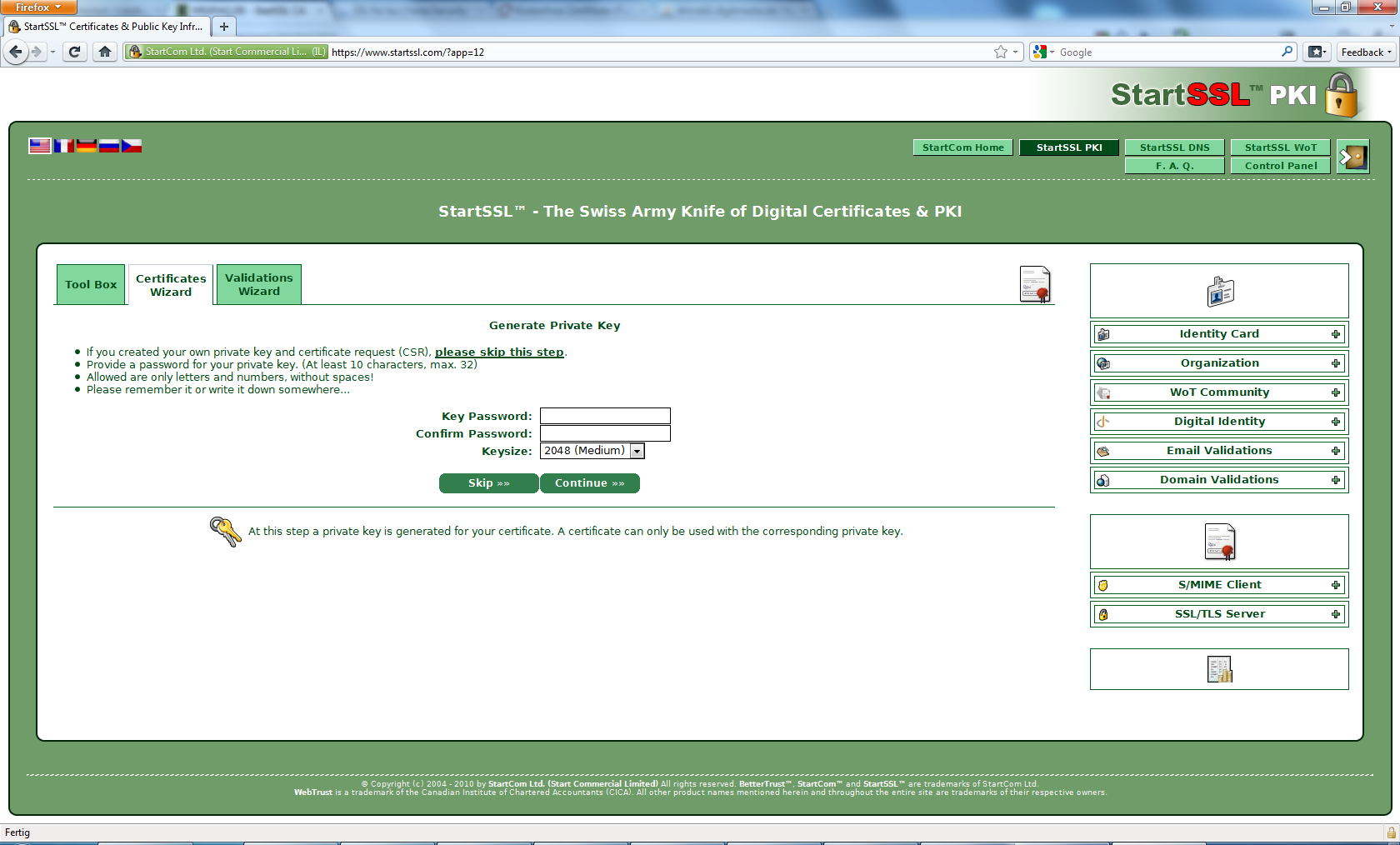Click into the Key Password field
The height and width of the screenshot is (845, 1400).
(605, 416)
